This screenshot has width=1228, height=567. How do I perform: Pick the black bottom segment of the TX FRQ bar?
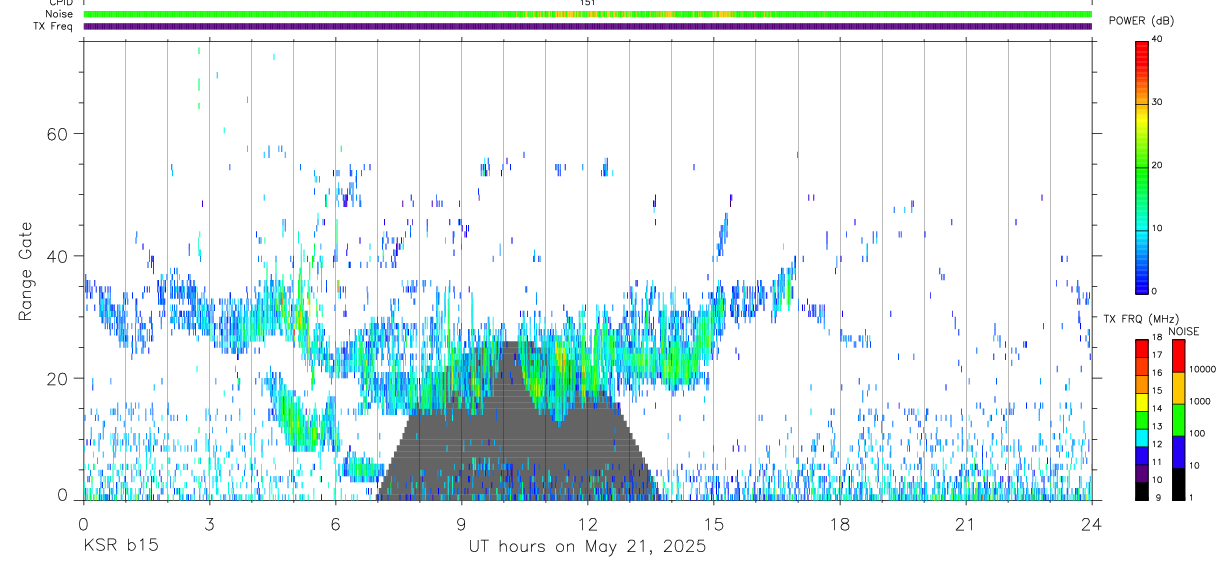1141,490
